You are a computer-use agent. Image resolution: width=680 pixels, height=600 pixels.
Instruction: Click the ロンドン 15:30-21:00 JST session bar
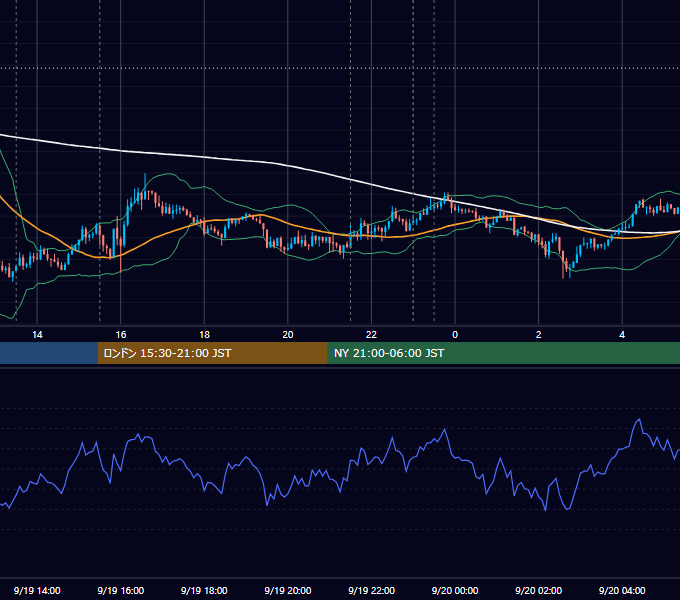coord(212,353)
